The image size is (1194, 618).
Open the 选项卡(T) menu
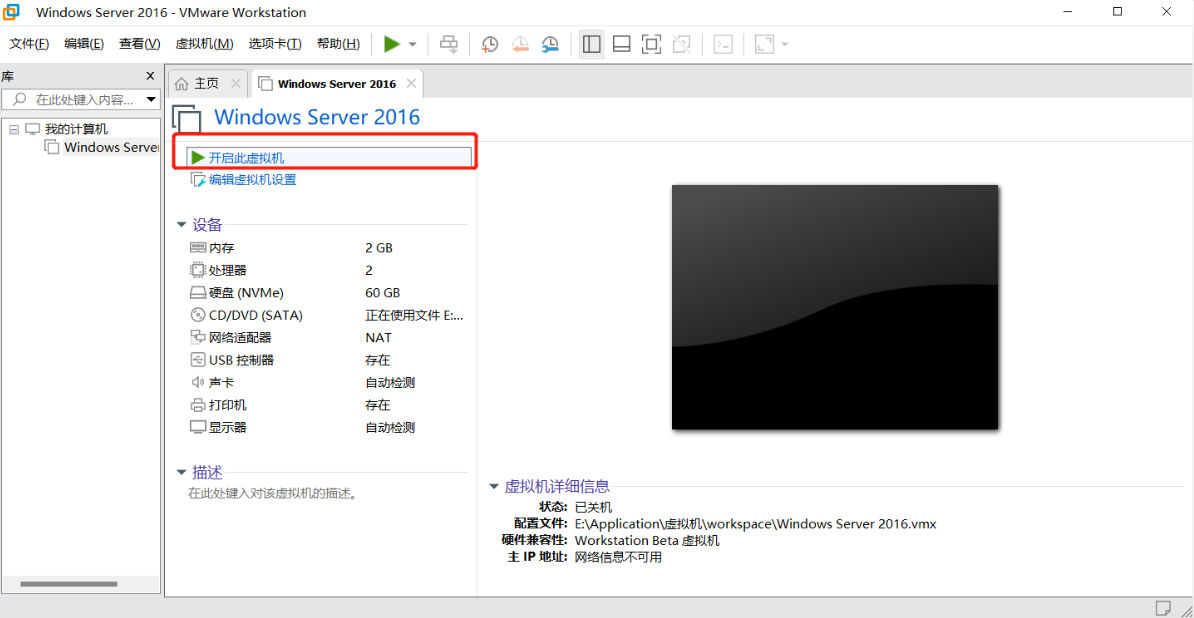pos(275,44)
